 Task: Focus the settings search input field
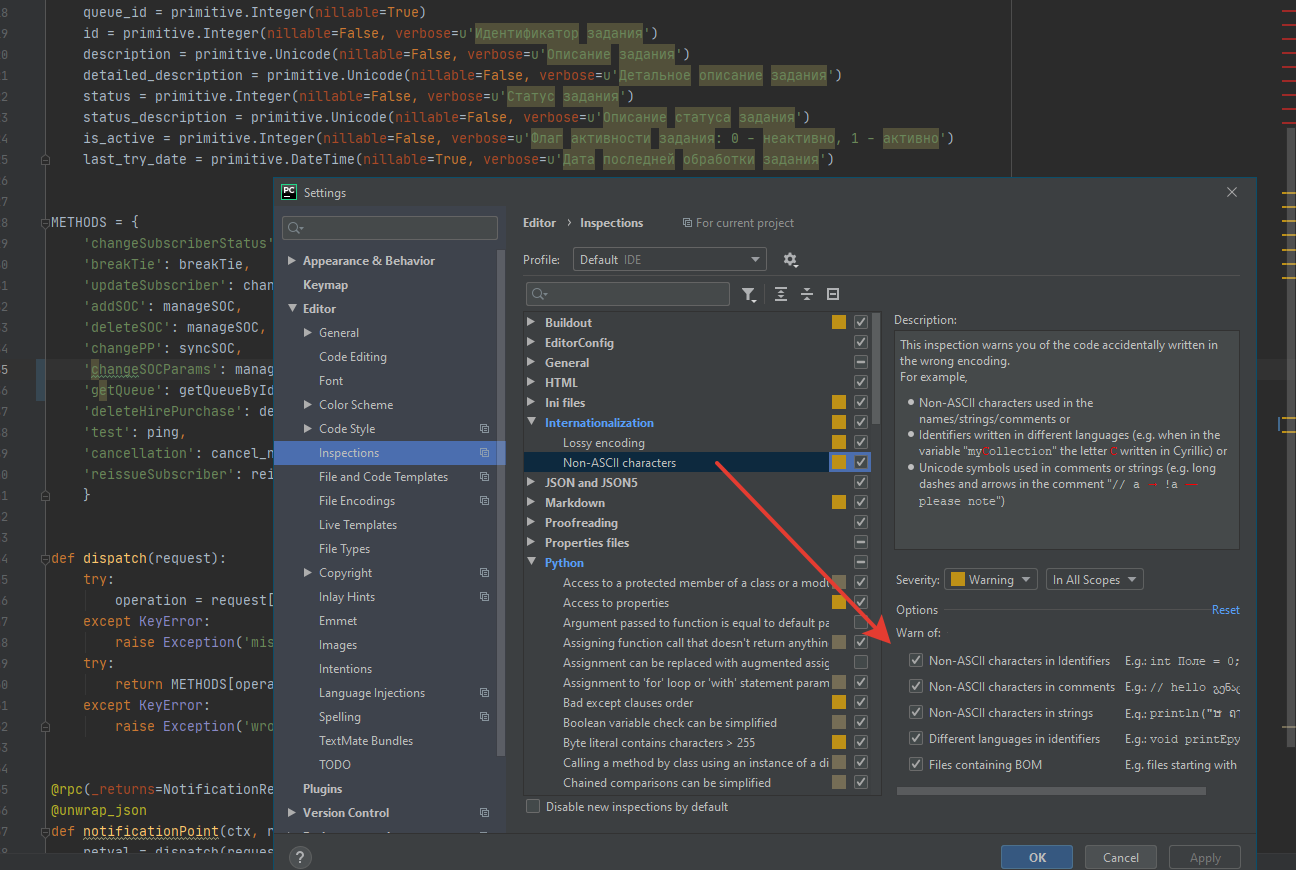[390, 228]
